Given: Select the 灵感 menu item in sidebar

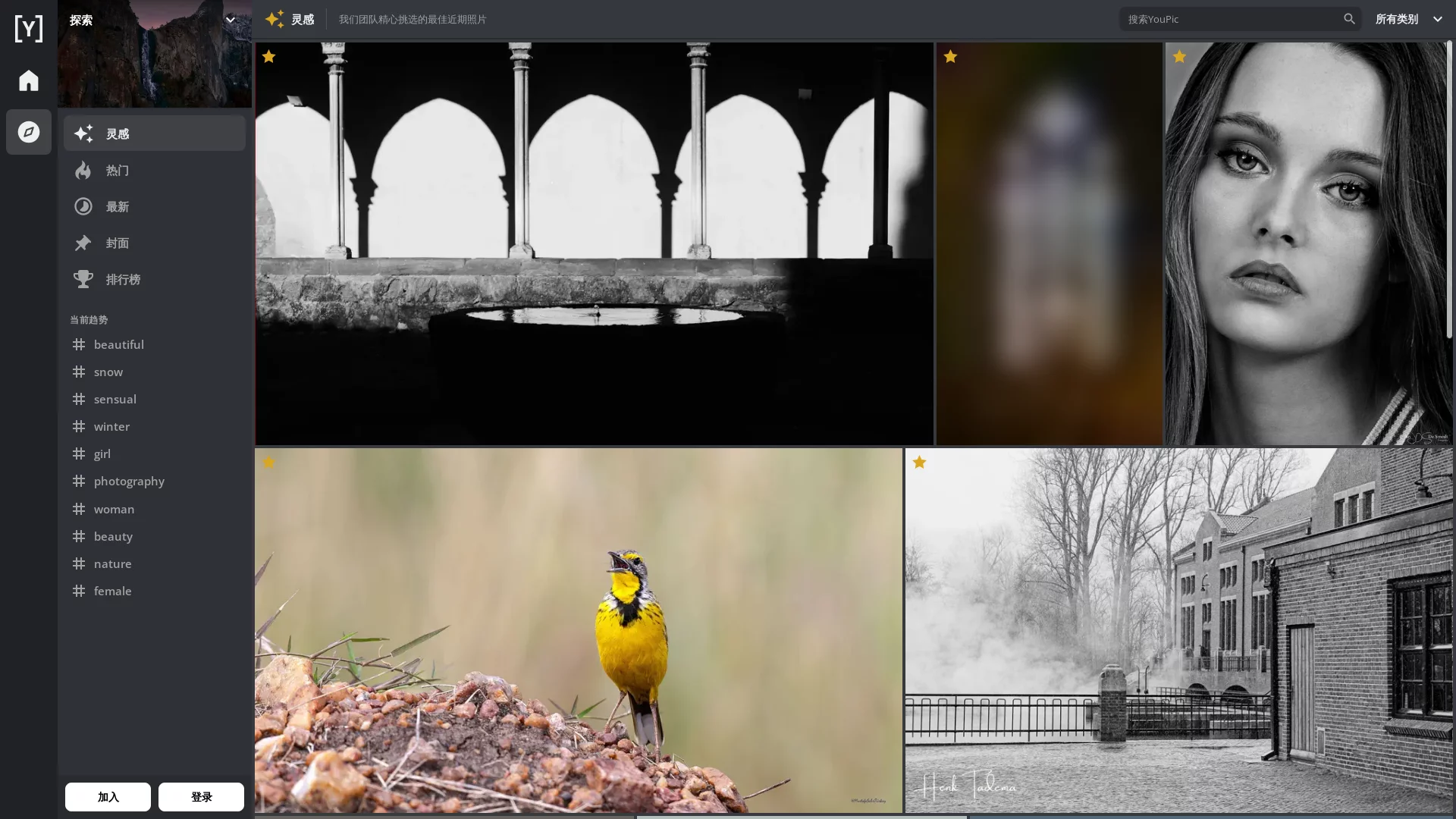Looking at the screenshot, I should click(155, 133).
